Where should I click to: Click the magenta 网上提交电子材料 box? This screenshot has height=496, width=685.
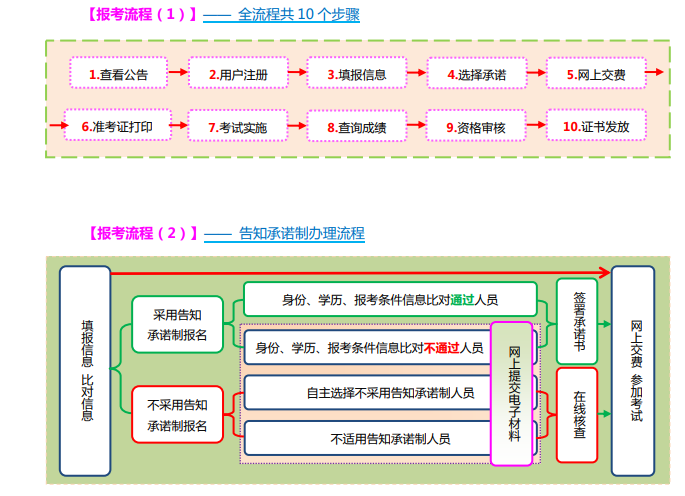(x=512, y=394)
